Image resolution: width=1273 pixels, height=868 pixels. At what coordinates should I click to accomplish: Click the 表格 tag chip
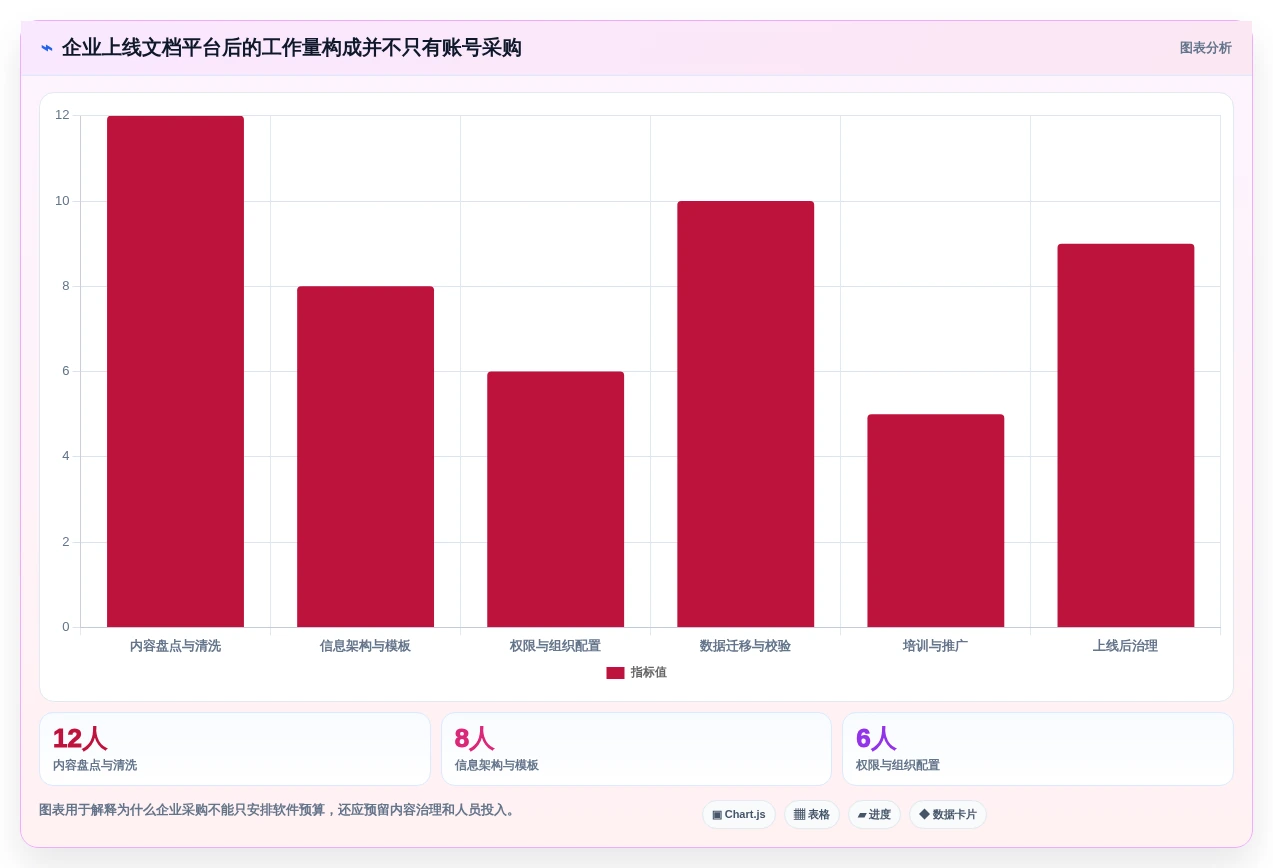pyautogui.click(x=812, y=815)
